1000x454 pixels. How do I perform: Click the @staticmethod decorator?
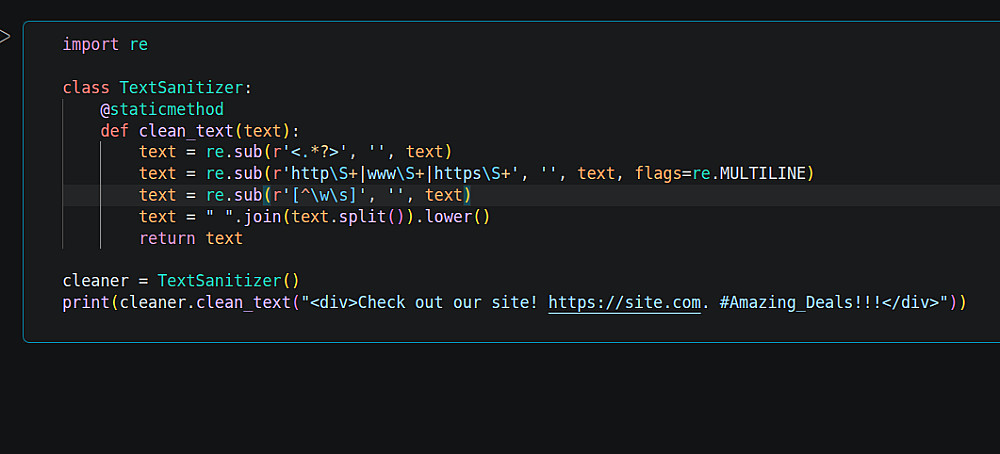click(x=161, y=109)
